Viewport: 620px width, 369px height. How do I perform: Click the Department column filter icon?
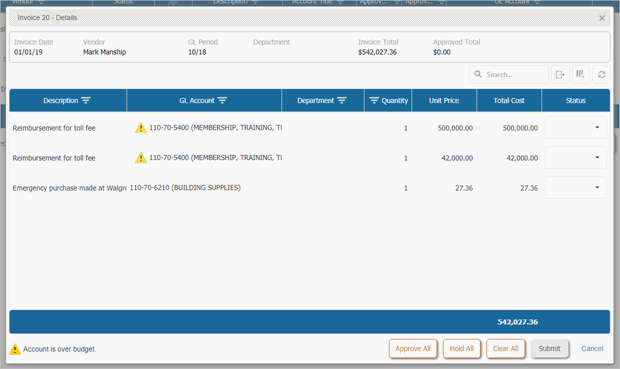point(342,100)
